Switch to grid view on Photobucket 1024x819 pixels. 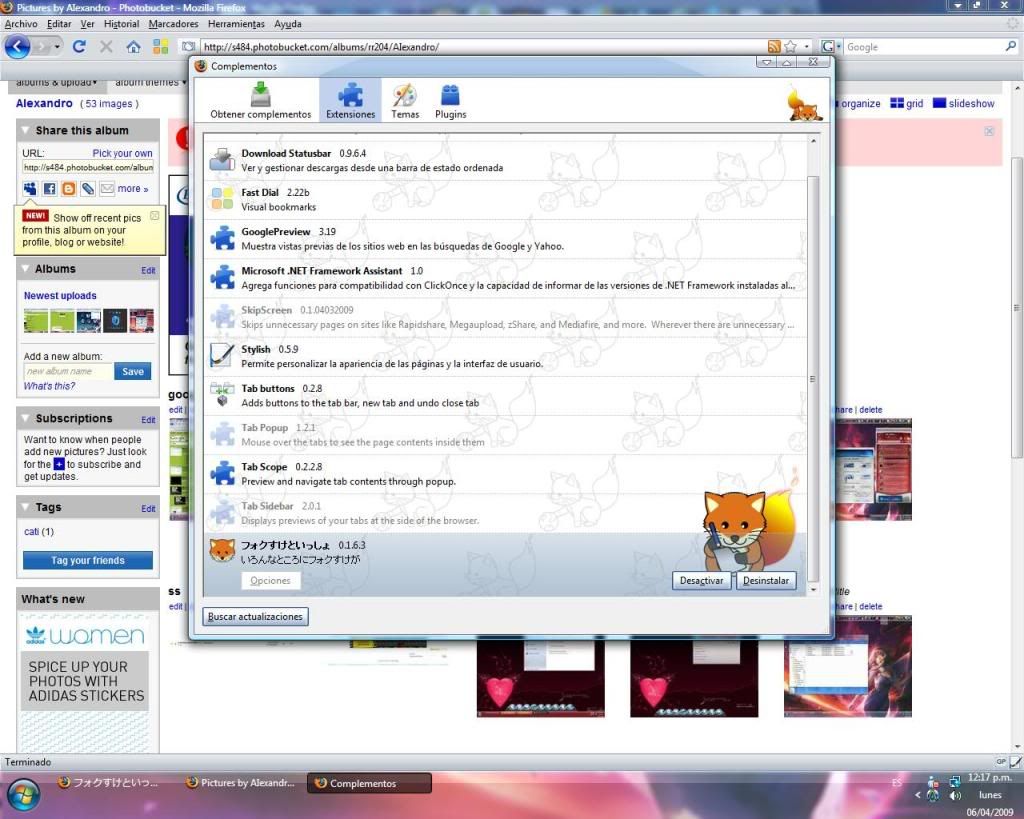[906, 103]
